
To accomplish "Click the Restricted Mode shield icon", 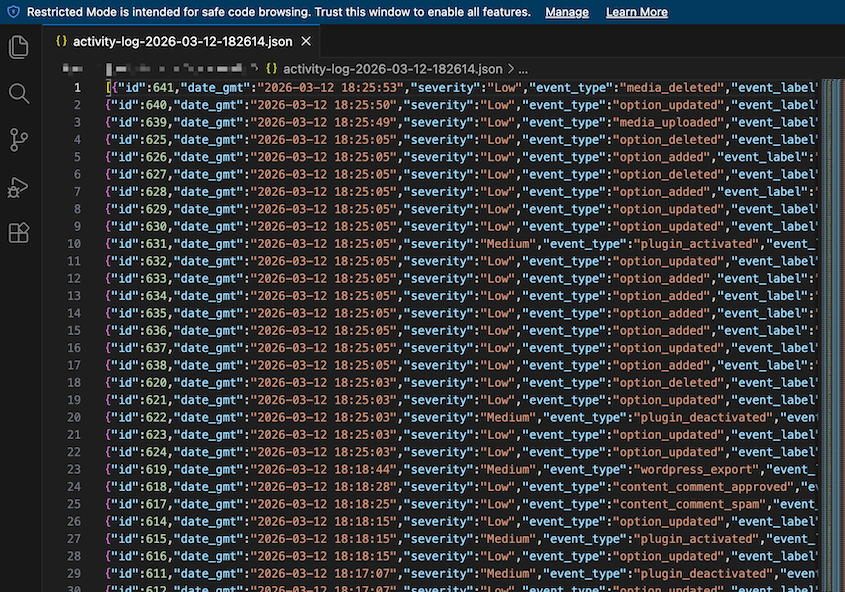I will (11, 12).
